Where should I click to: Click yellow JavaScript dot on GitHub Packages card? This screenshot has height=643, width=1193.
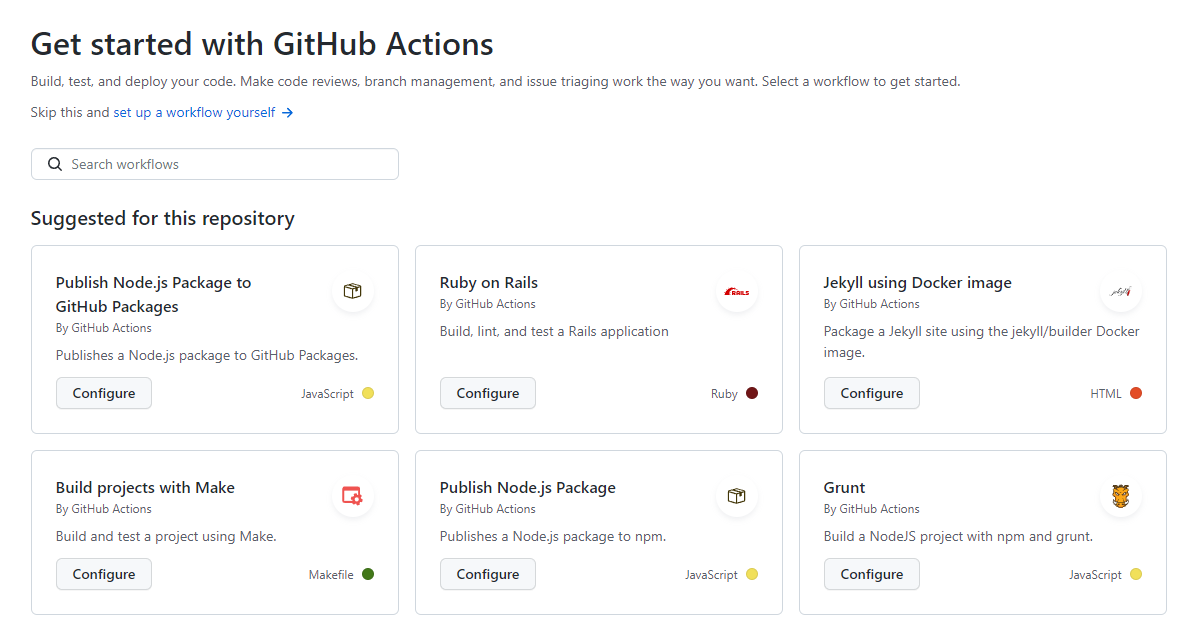pos(368,393)
